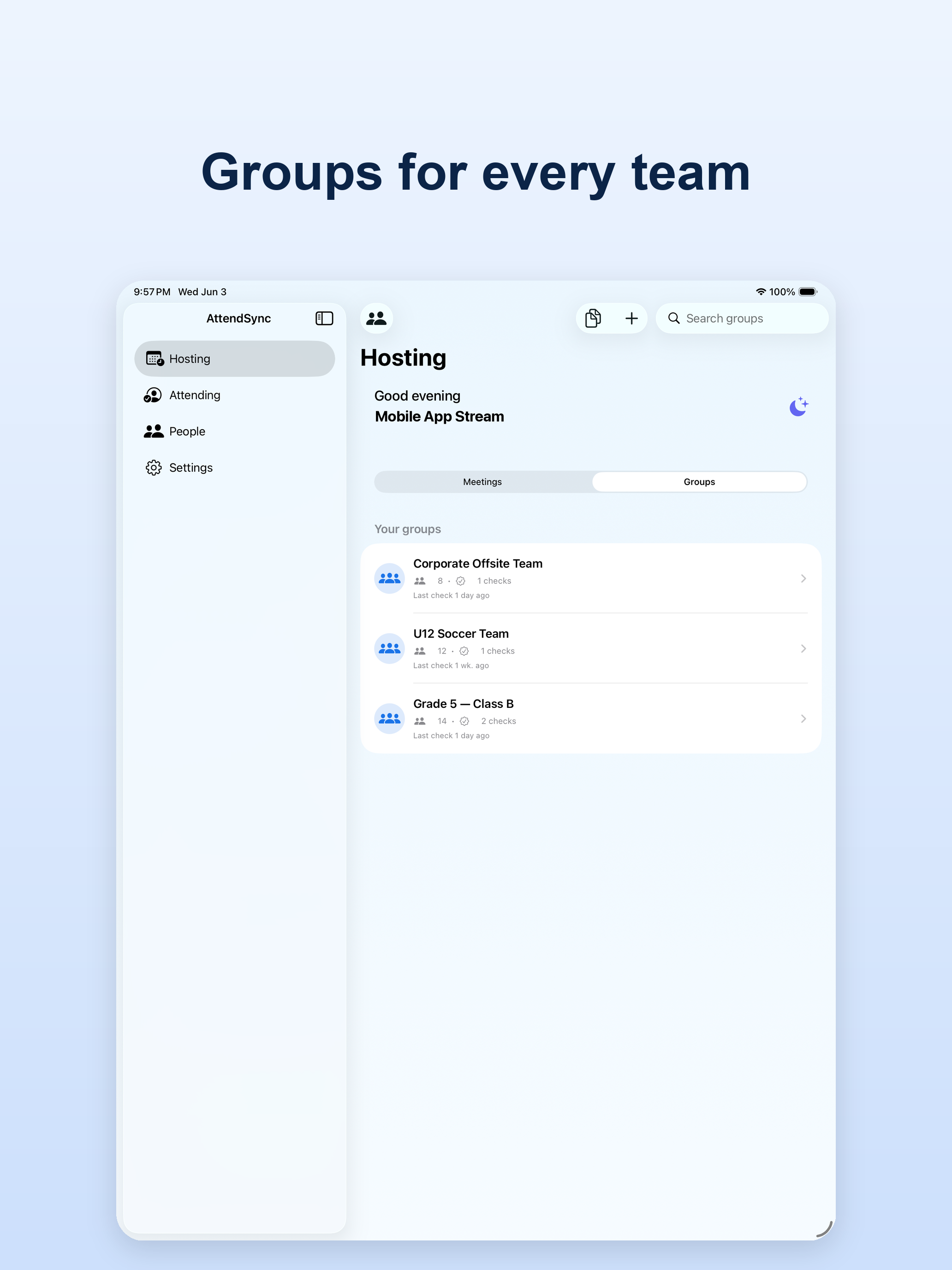
Task: Click members icon under Corporate Offsite Team
Action: [420, 581]
